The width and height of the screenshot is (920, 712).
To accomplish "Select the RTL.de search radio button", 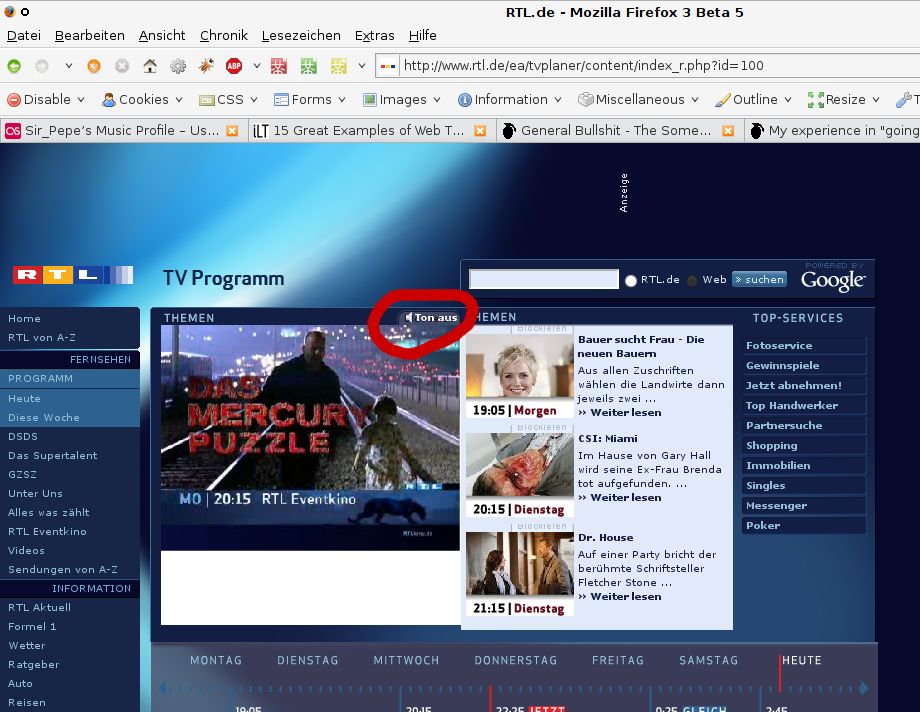I will (x=631, y=281).
